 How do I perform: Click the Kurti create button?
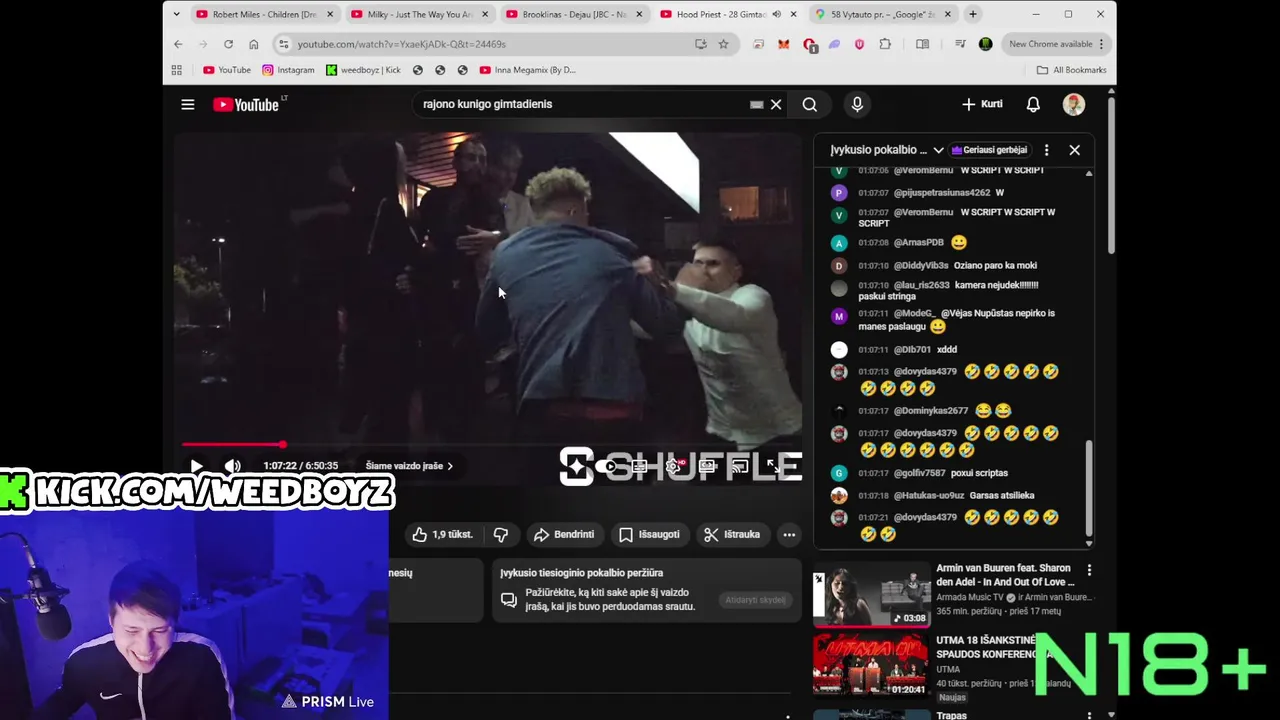tap(982, 104)
